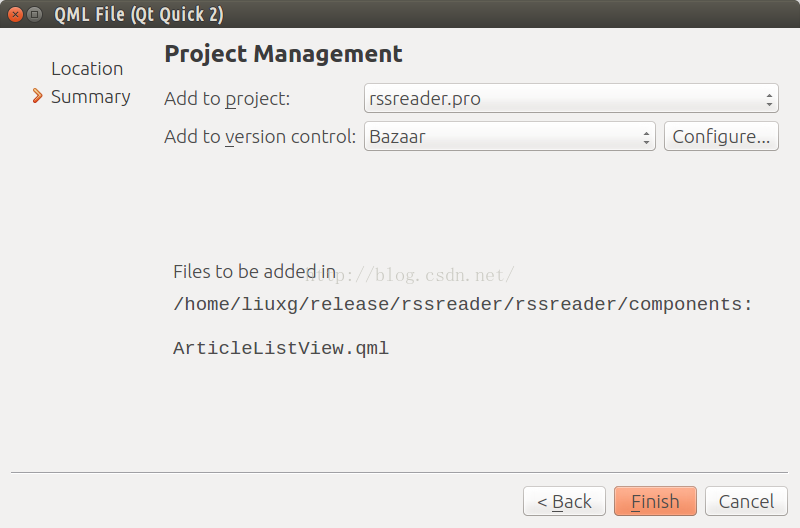Viewport: 800px width, 528px height.
Task: Open version control settings with Configure...
Action: 721,136
